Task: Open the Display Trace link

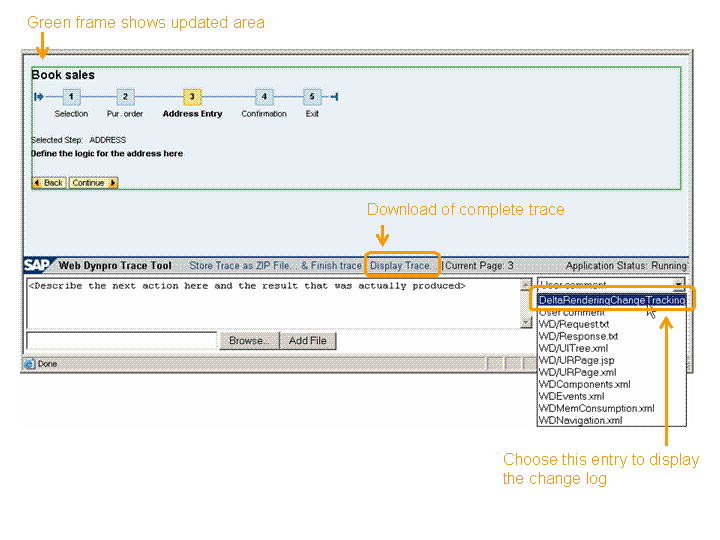Action: (402, 266)
